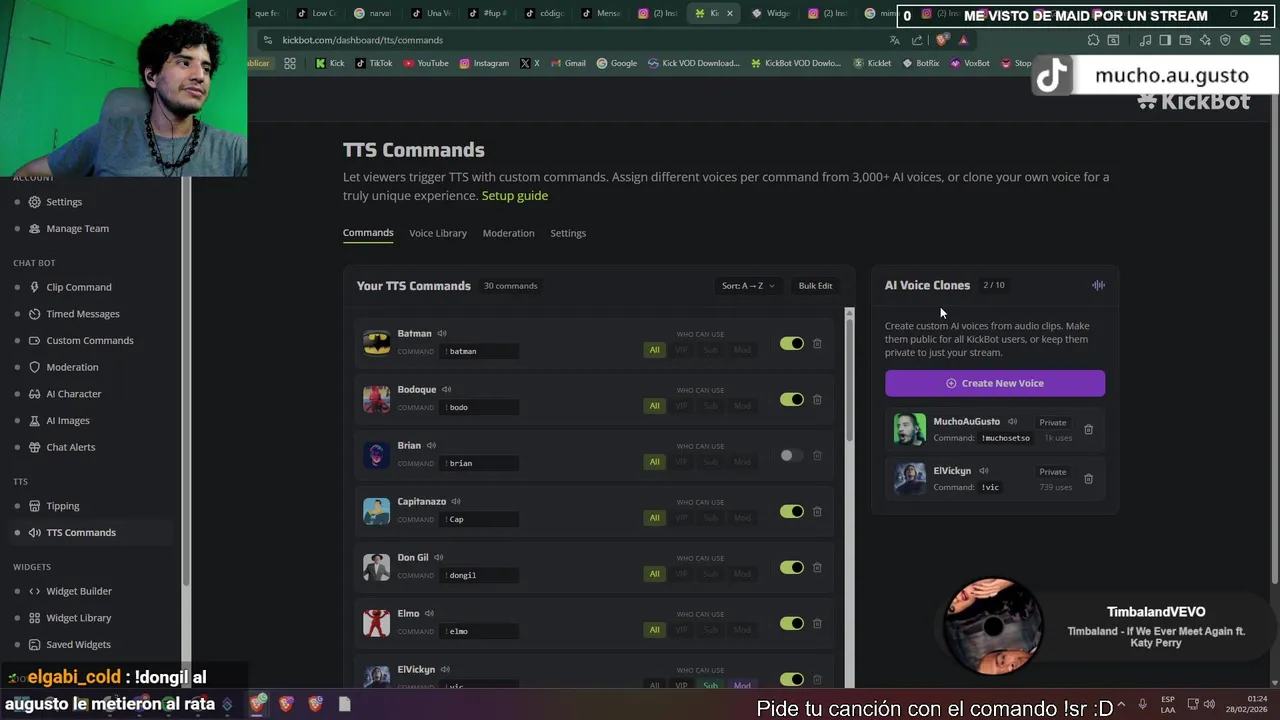Click the Private badge for MuchoAuGusto
Image resolution: width=1280 pixels, height=720 pixels.
[1053, 423]
